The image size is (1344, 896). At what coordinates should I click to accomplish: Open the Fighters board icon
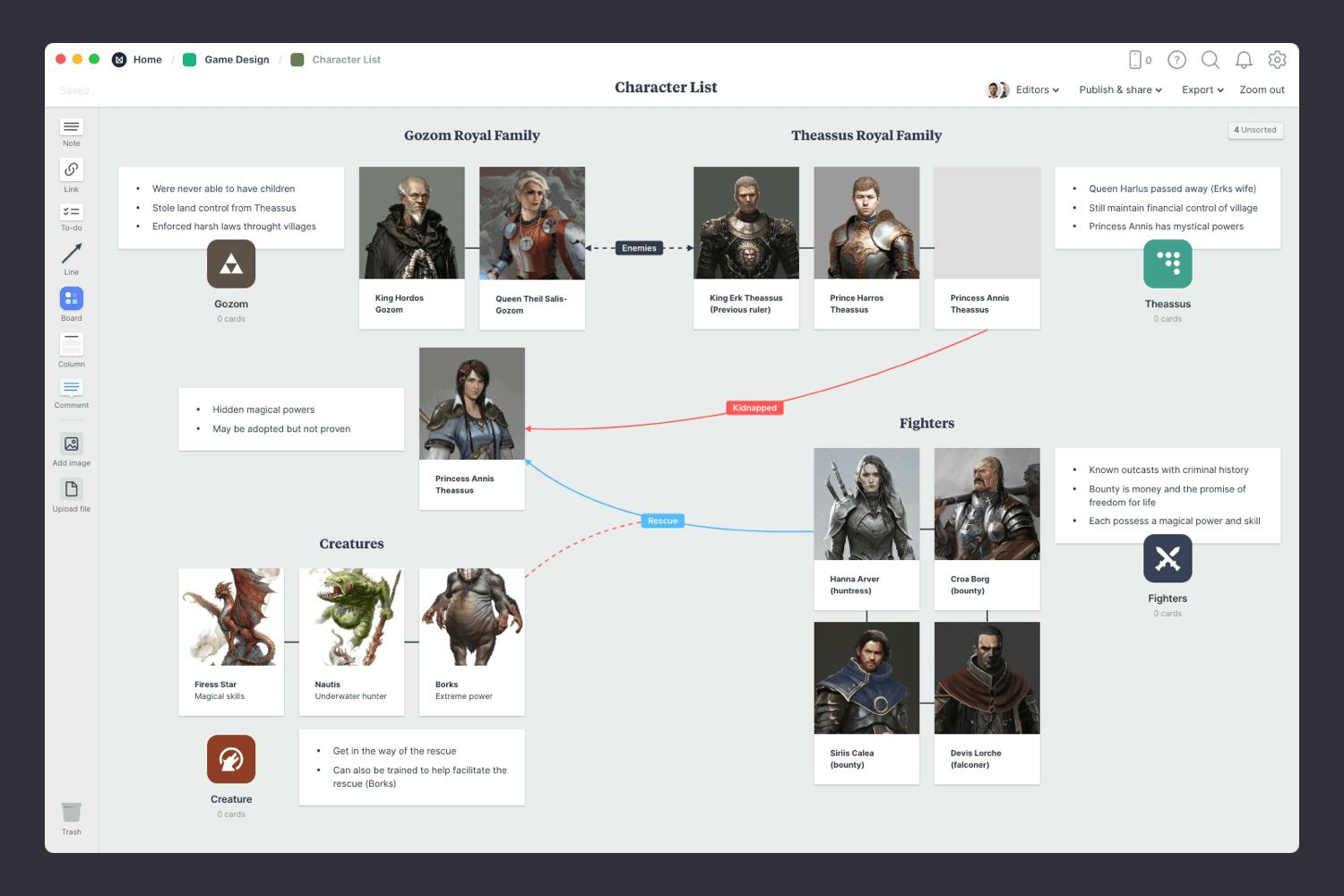(1167, 558)
